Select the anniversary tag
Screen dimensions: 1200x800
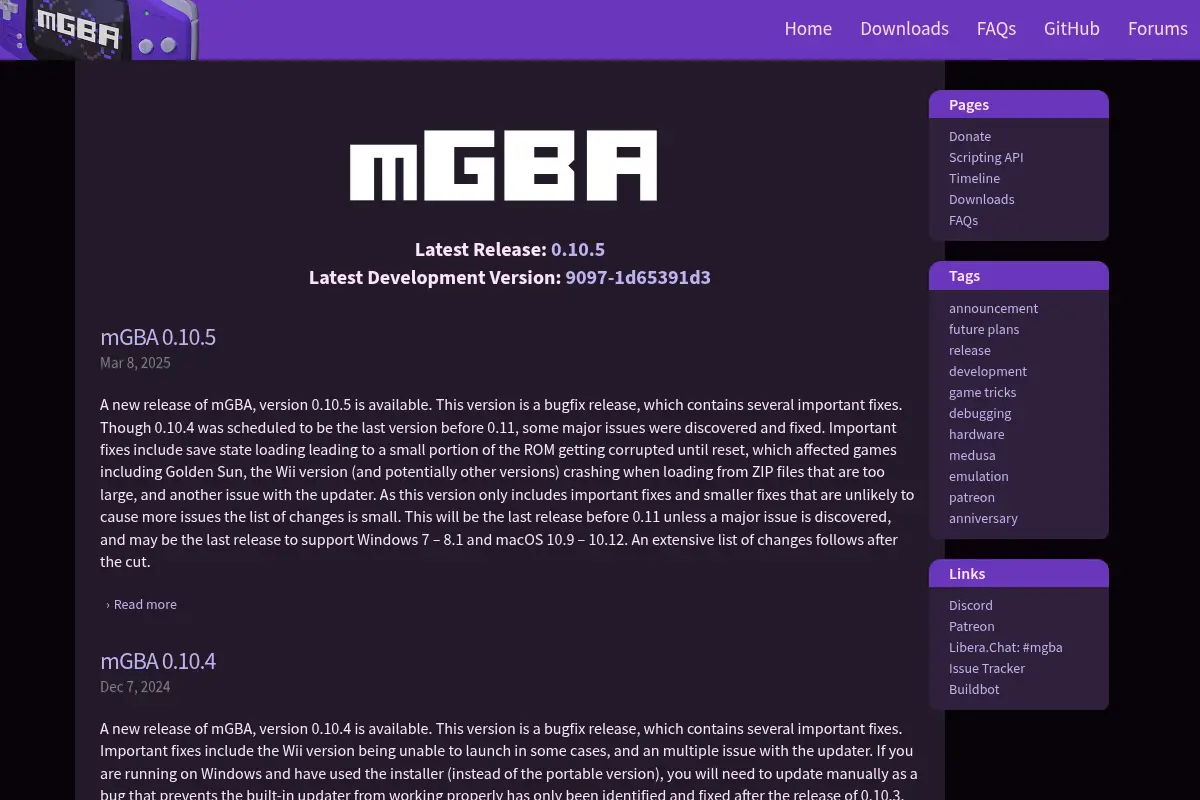[983, 518]
